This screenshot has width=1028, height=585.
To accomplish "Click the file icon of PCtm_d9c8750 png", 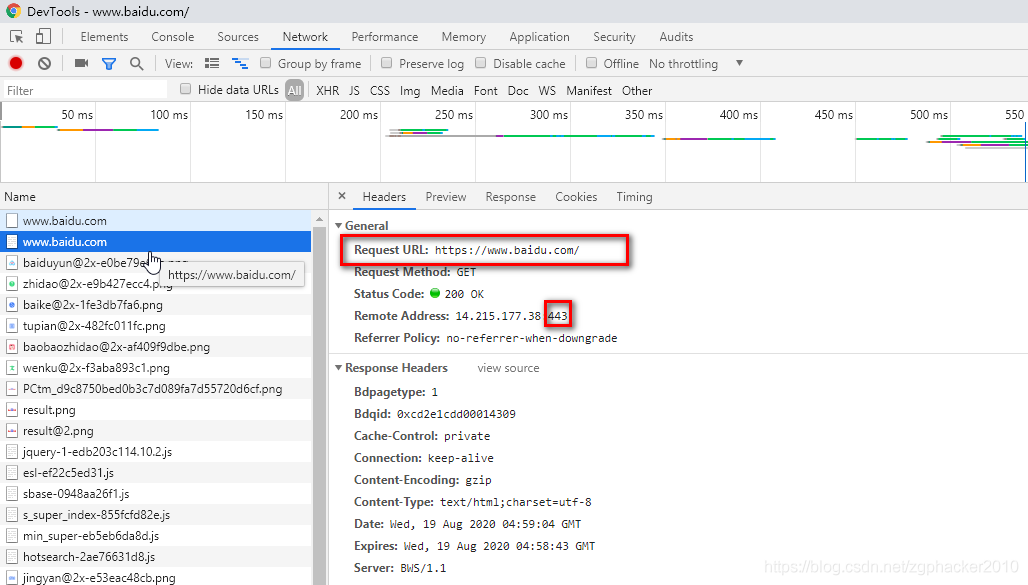I will tap(12, 389).
